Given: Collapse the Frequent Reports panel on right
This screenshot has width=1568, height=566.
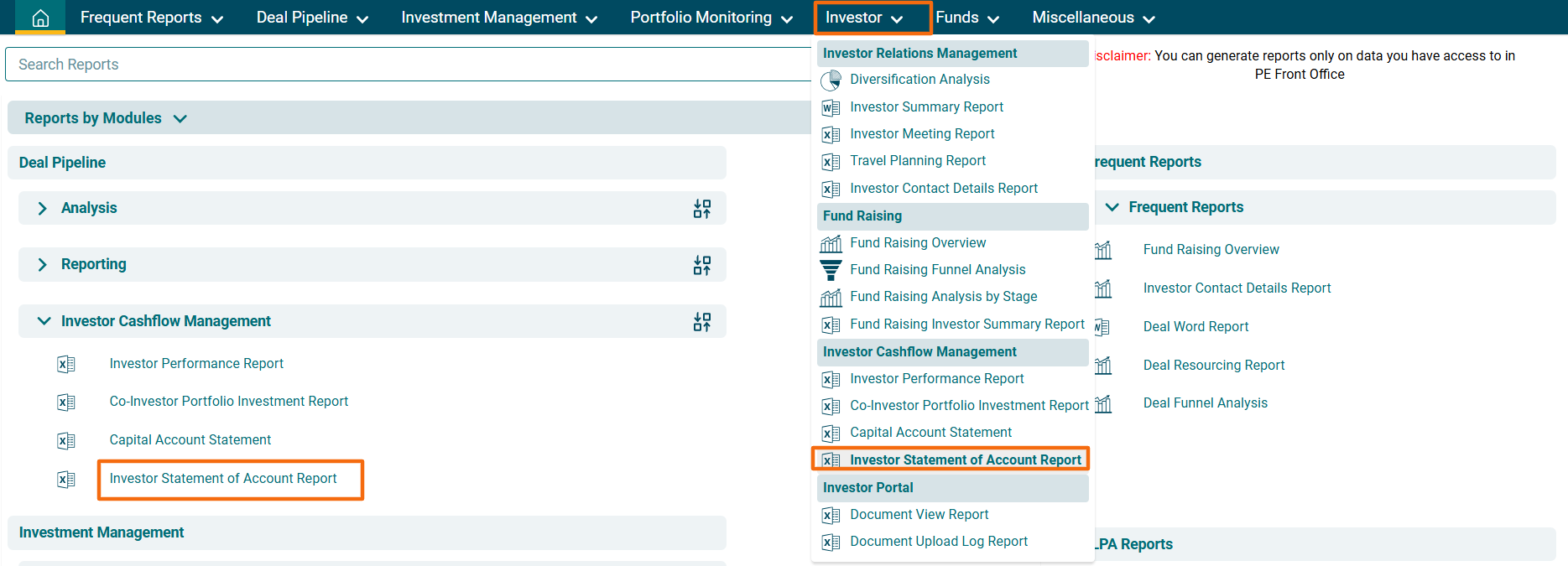Looking at the screenshot, I should (1112, 207).
